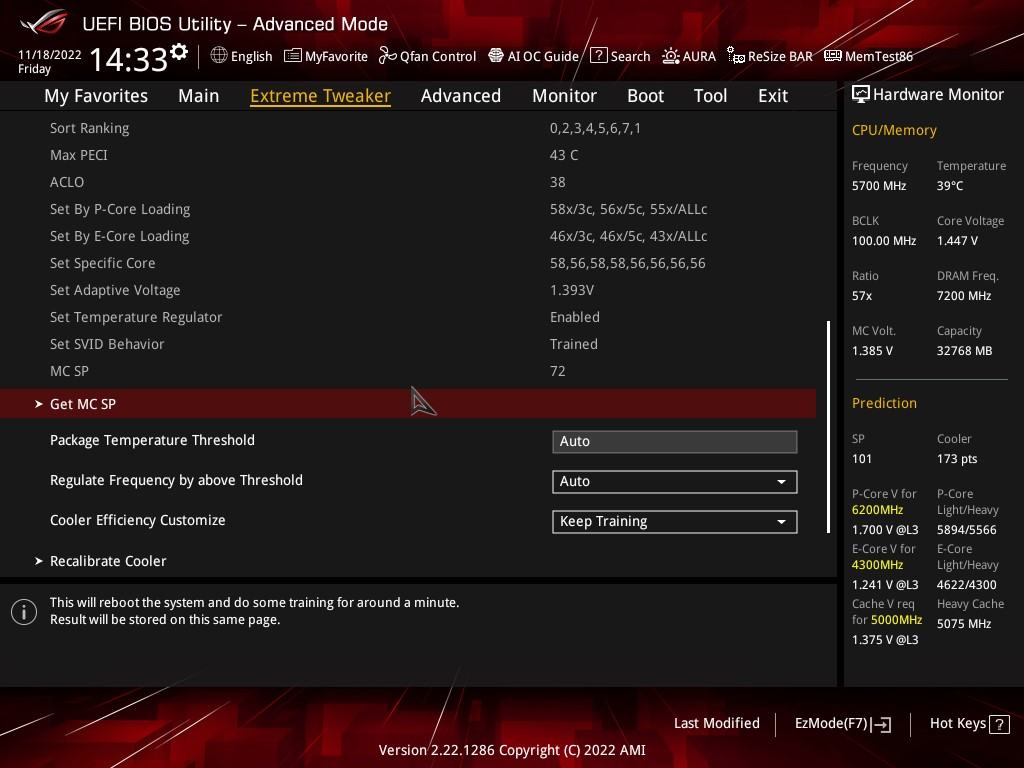Click the globe language icon
The height and width of the screenshot is (768, 1024).
[x=219, y=56]
